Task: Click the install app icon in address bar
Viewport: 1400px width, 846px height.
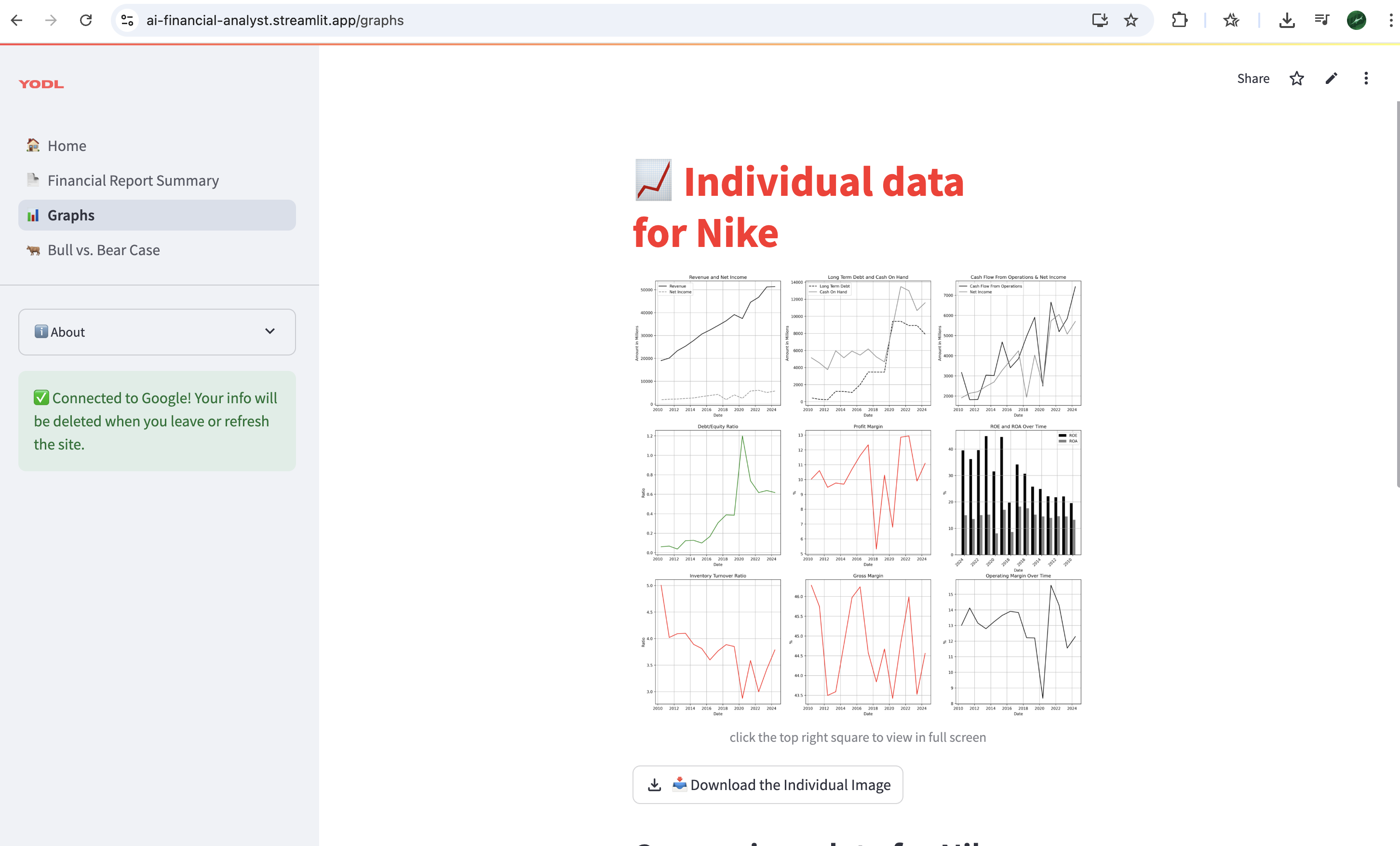Action: (1100, 20)
